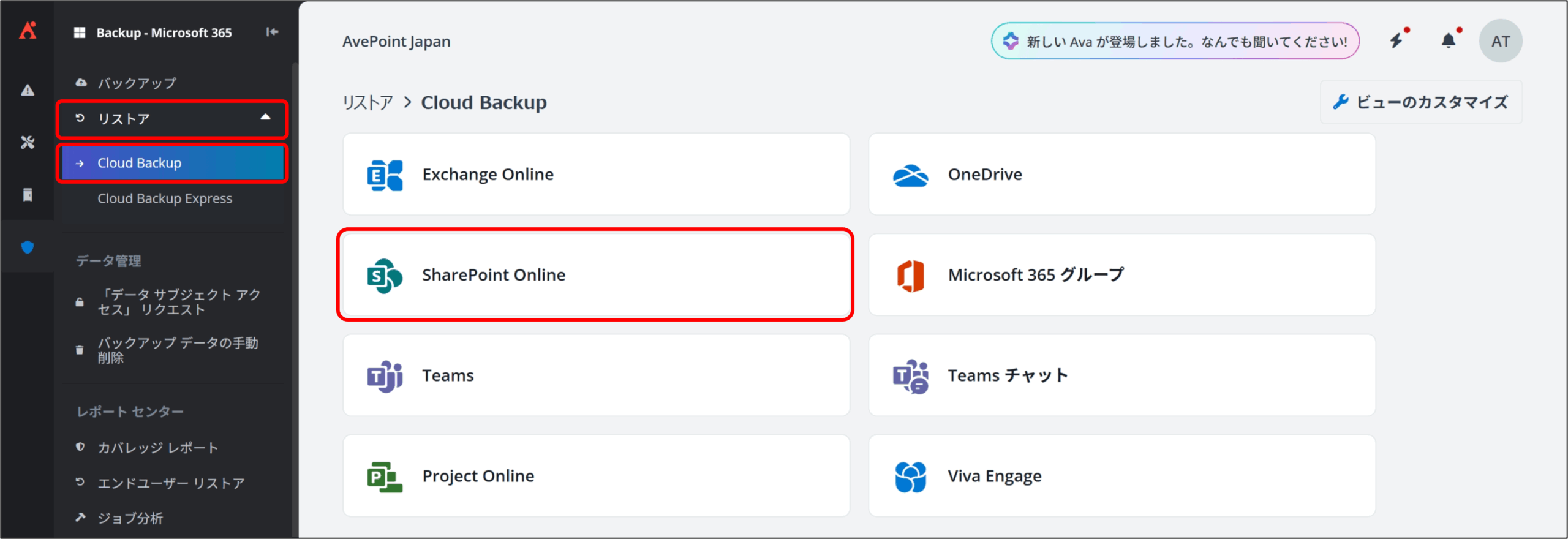The width and height of the screenshot is (1568, 539).
Task: Open notifications bell icon
Action: pyautogui.click(x=1448, y=41)
